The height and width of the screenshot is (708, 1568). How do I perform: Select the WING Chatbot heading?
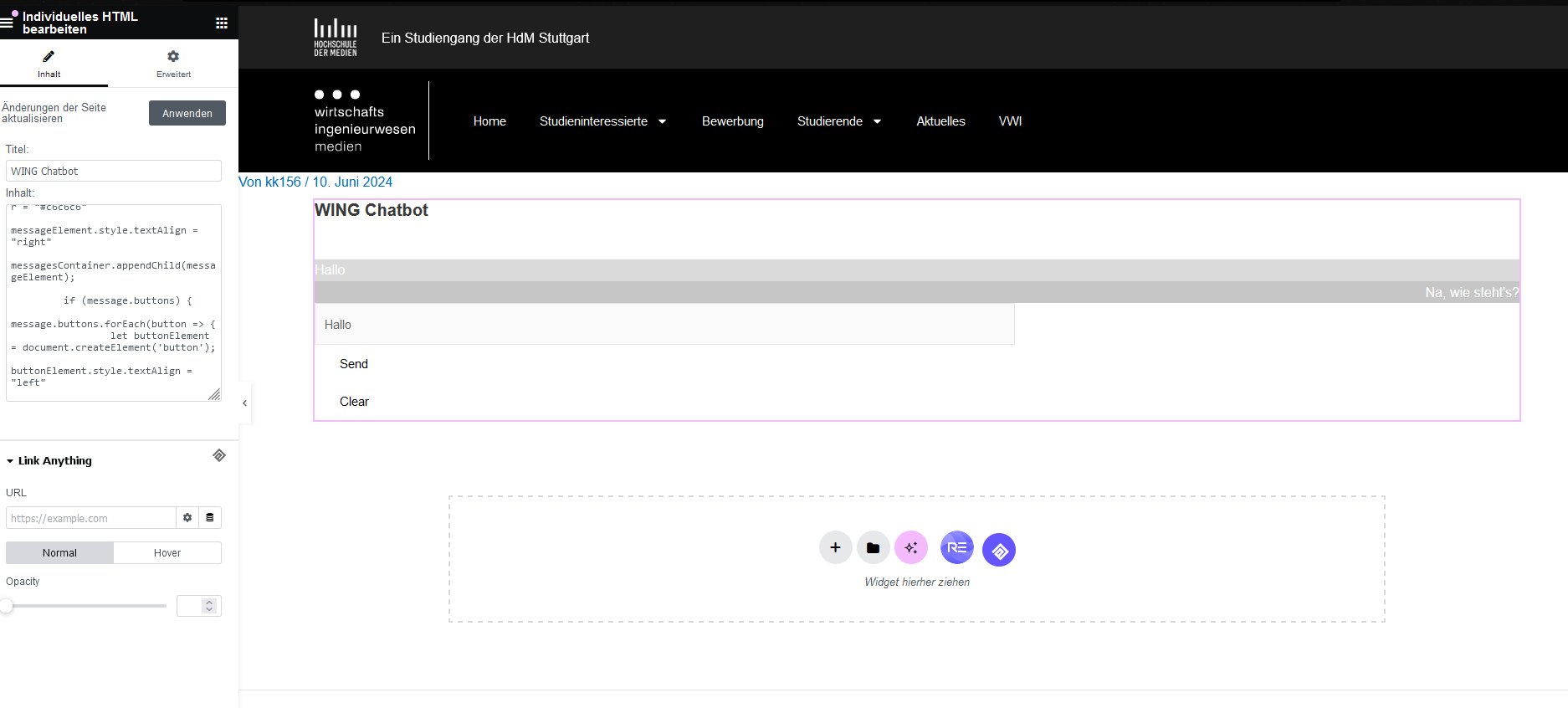[372, 210]
